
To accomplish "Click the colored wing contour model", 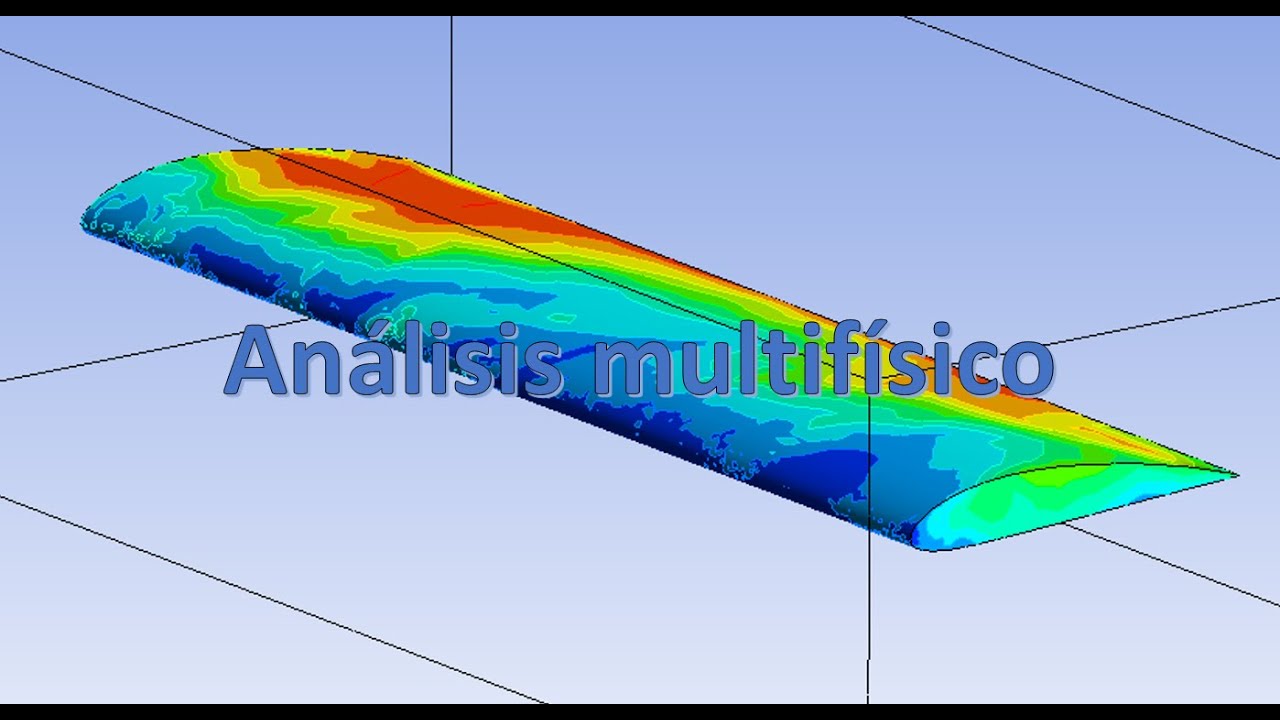I will point(660,350).
